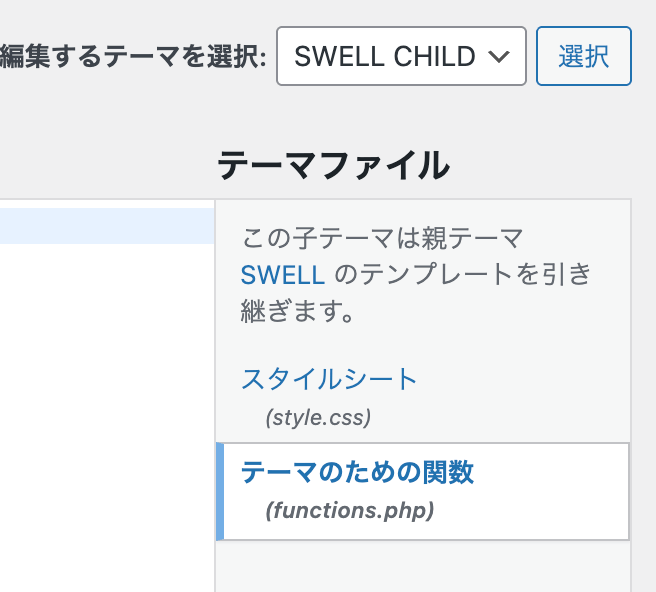This screenshot has height=592, width=656.
Task: Click the この子テーマは親テーマ description text
Action: point(383,239)
